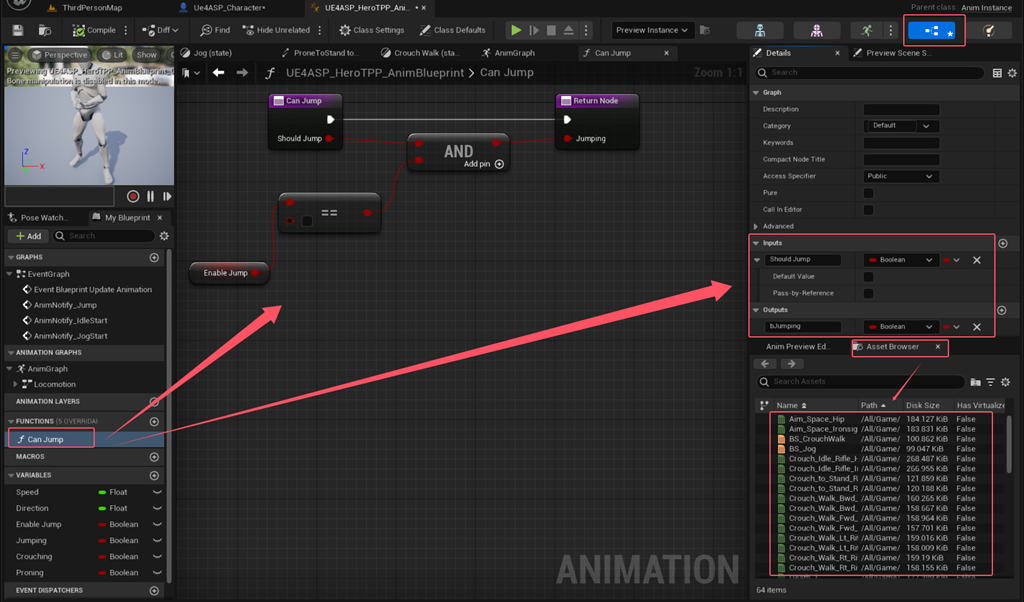Image resolution: width=1024 pixels, height=602 pixels.
Task: Enable the Call In Editor checkbox
Action: coord(868,210)
